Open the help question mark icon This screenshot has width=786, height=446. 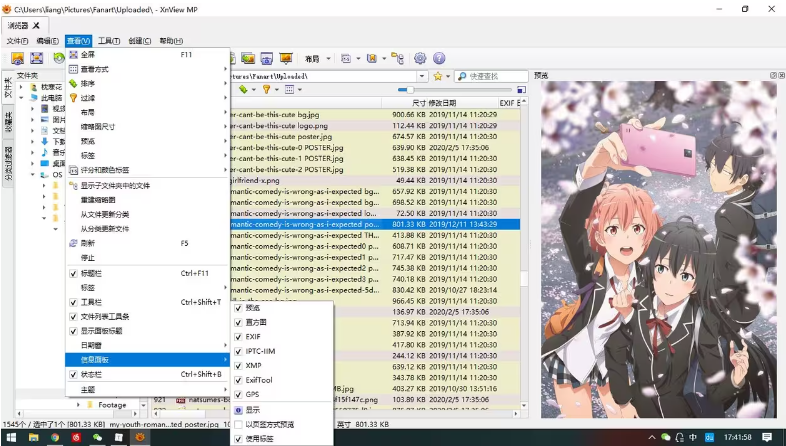click(438, 59)
